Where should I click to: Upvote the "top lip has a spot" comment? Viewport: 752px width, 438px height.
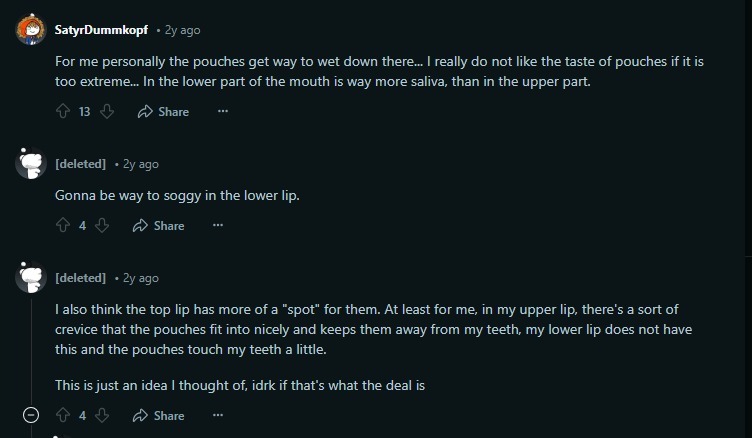(63, 415)
